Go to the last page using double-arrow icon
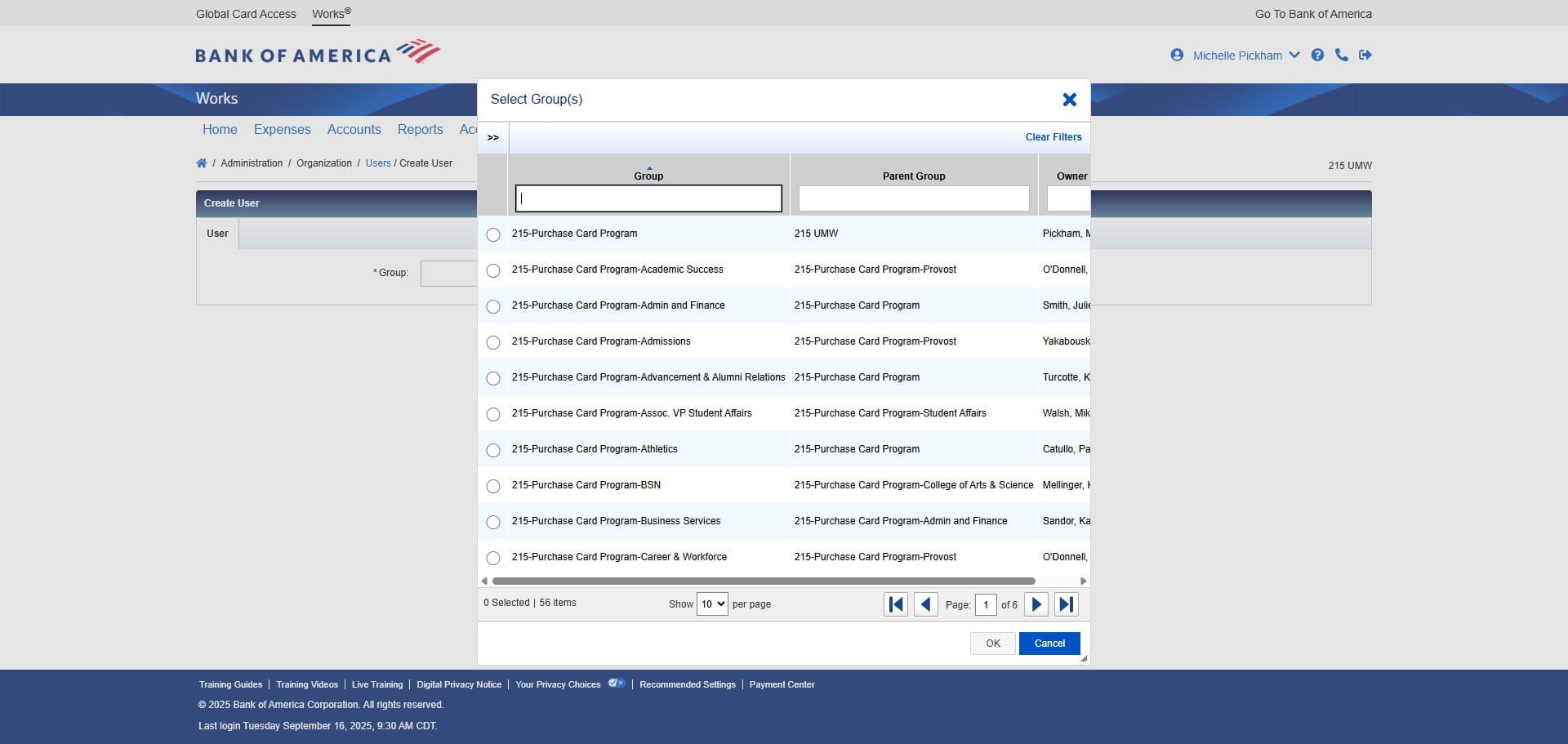1568x744 pixels. (x=1066, y=604)
